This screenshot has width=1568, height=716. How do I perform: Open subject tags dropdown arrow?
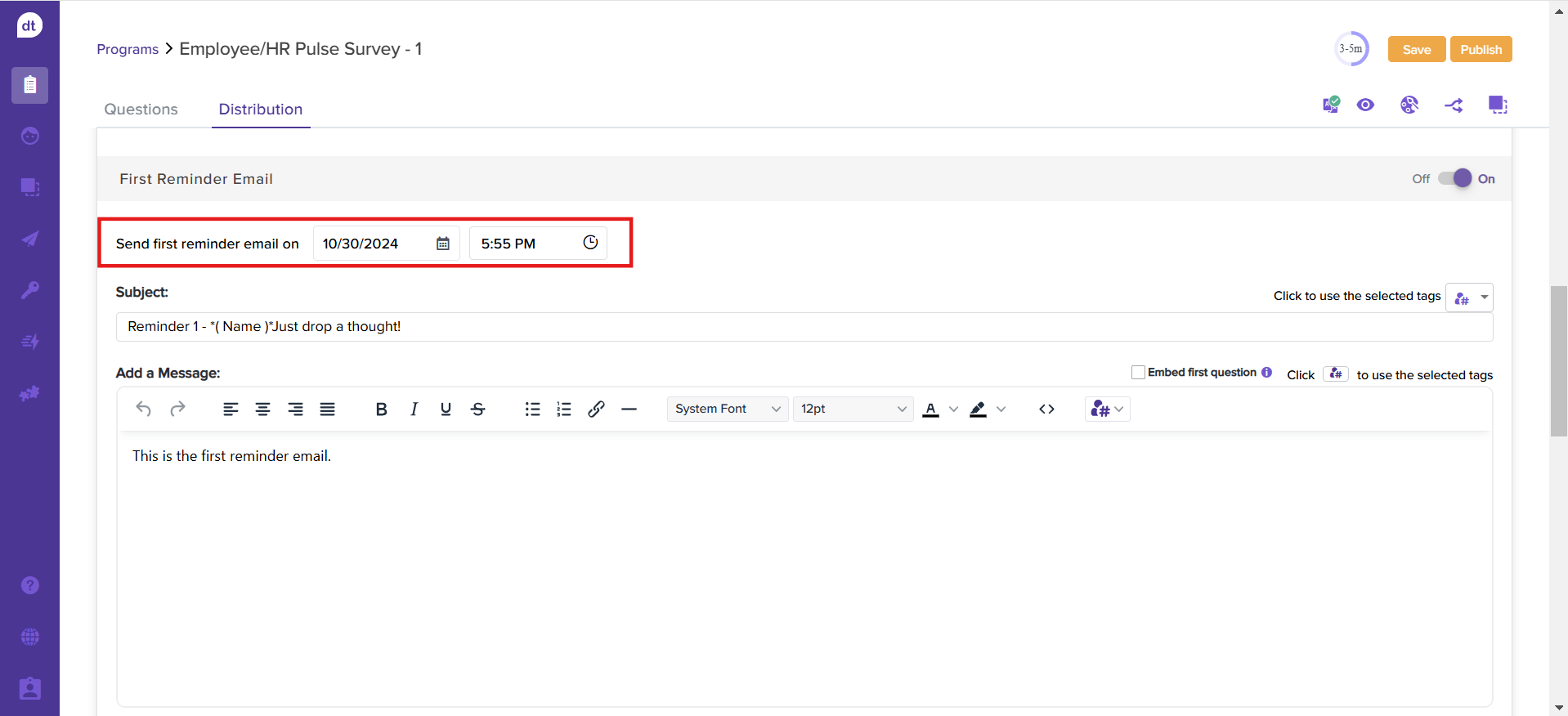point(1484,298)
